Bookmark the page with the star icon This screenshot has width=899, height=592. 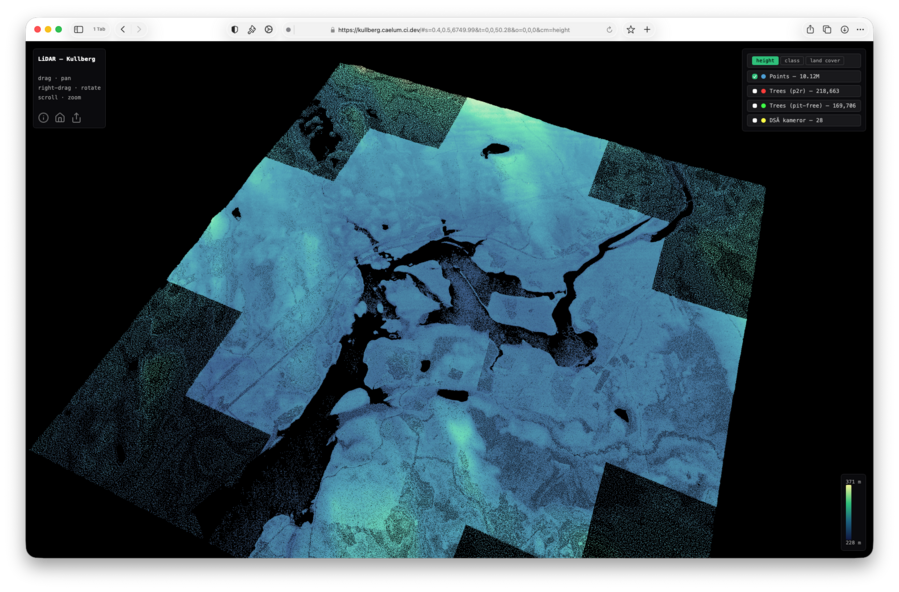click(631, 30)
